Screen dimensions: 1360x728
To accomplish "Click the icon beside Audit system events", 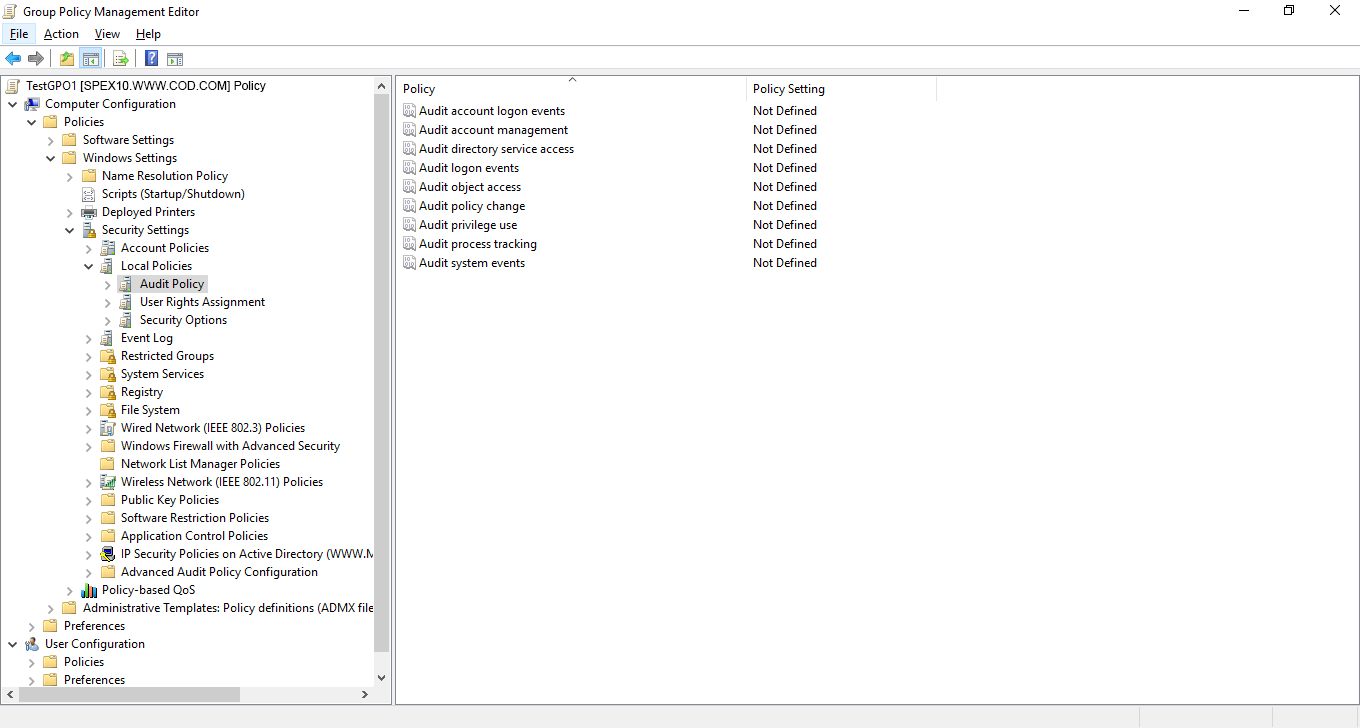I will click(409, 263).
